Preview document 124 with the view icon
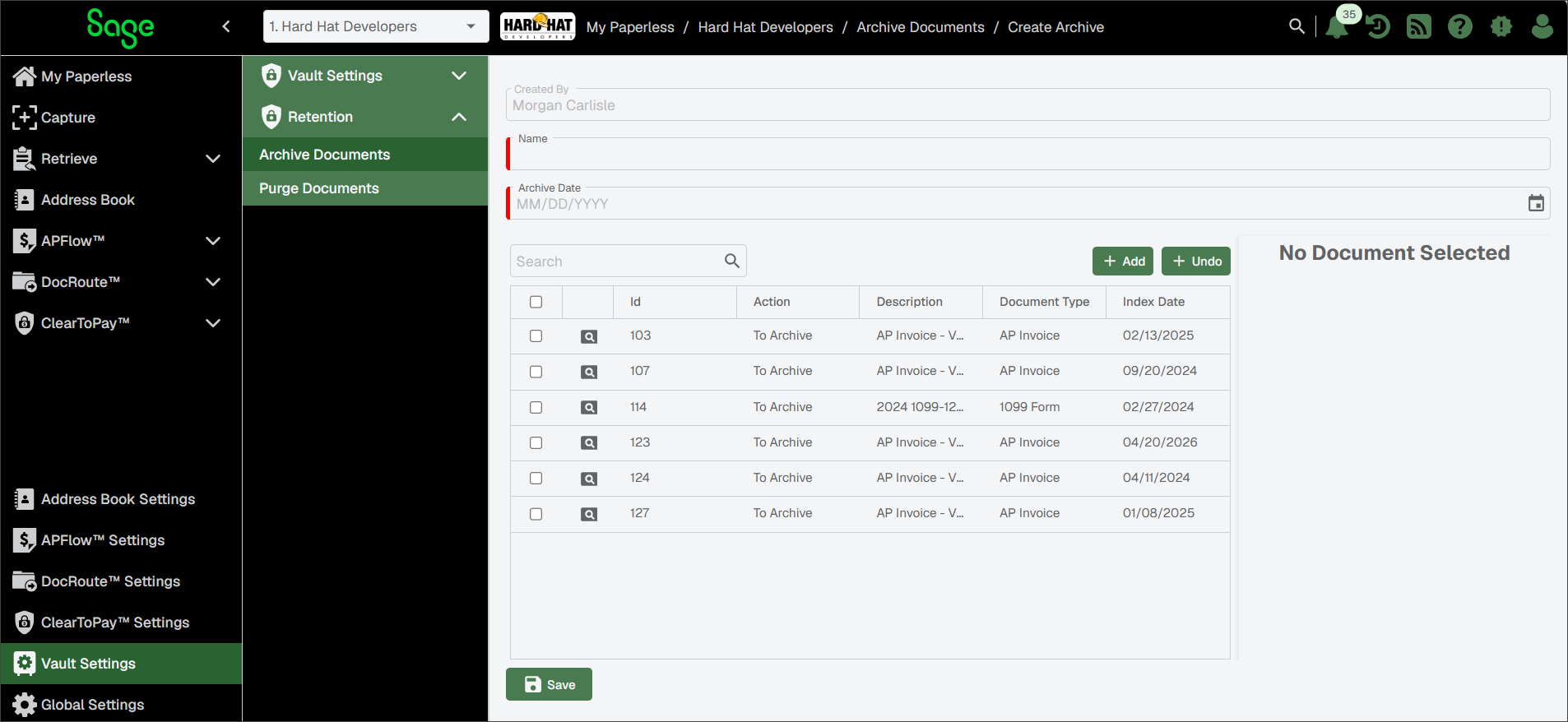 pyautogui.click(x=589, y=479)
